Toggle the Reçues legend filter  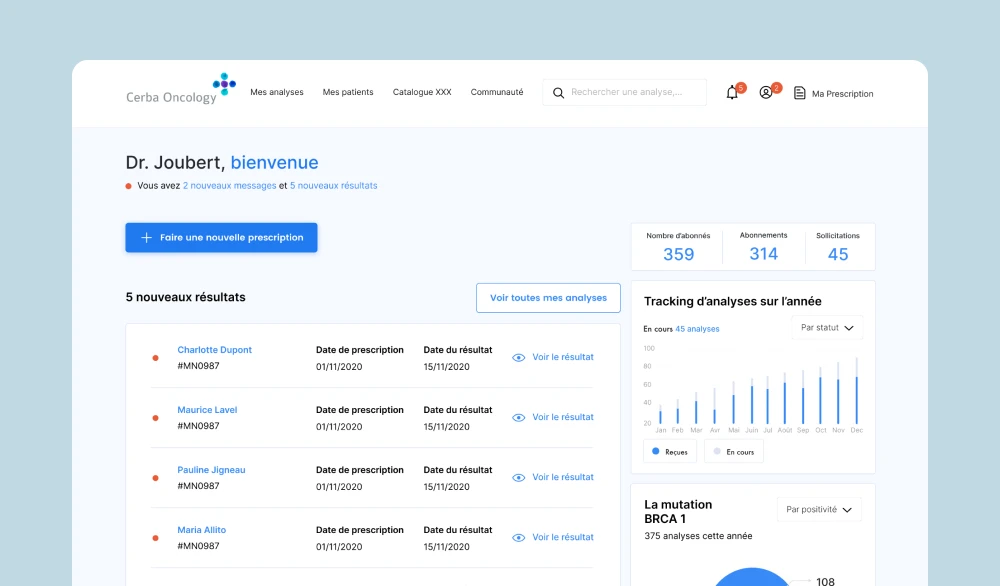670,451
